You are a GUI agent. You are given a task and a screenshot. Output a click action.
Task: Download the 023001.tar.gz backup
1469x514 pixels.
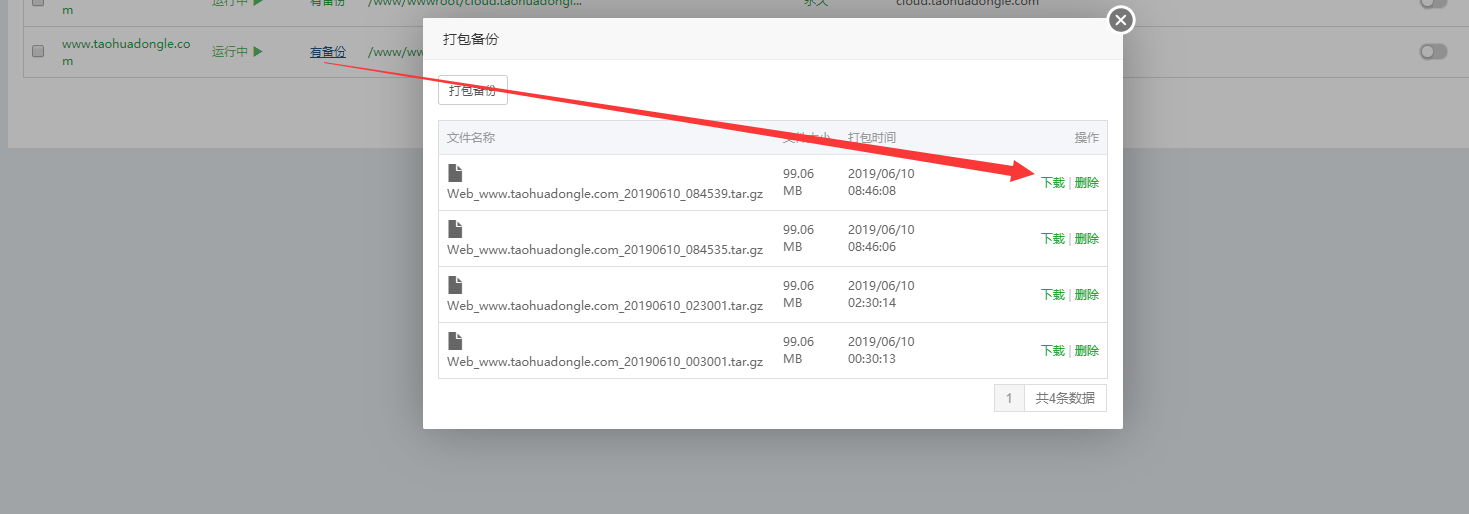pos(1053,295)
